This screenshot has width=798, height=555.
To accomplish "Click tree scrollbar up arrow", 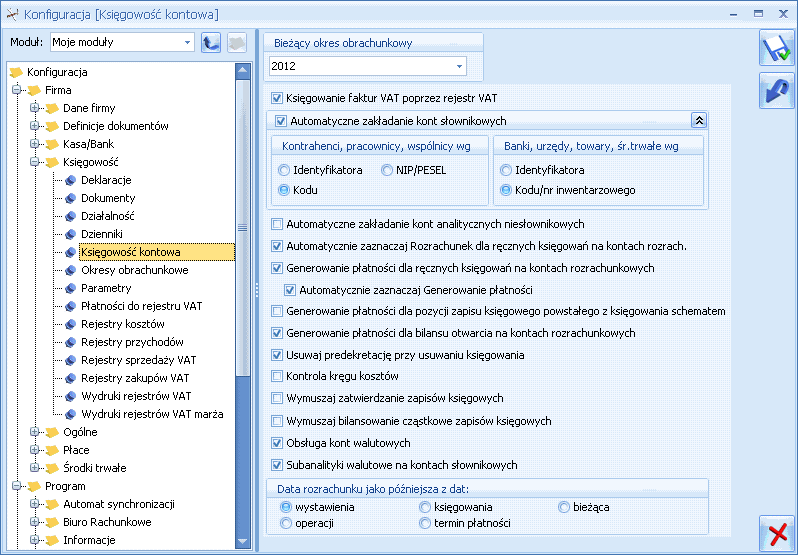I will click(243, 71).
